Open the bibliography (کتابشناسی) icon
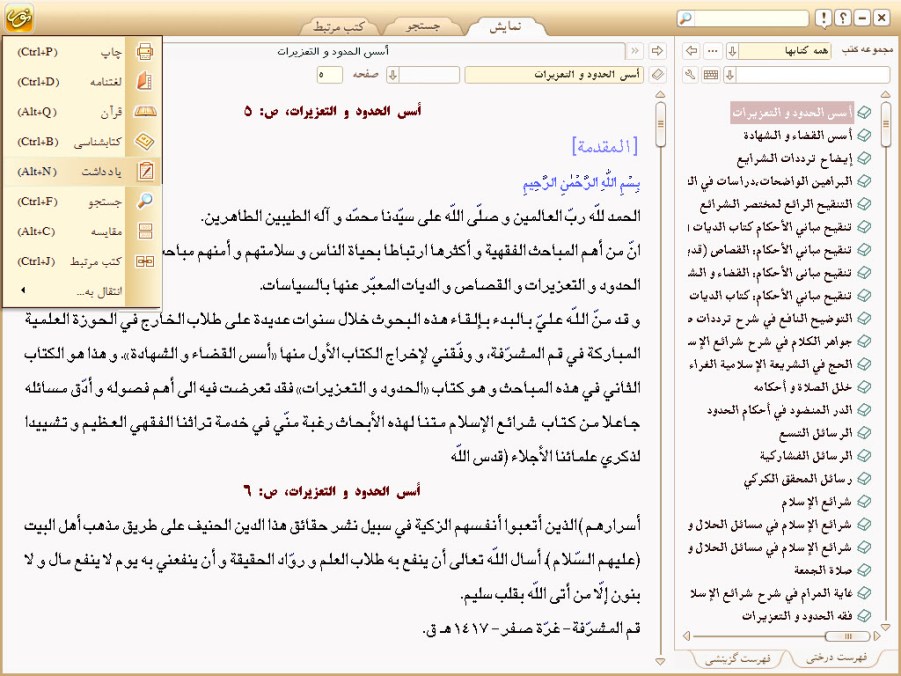901x676 pixels. click(145, 141)
